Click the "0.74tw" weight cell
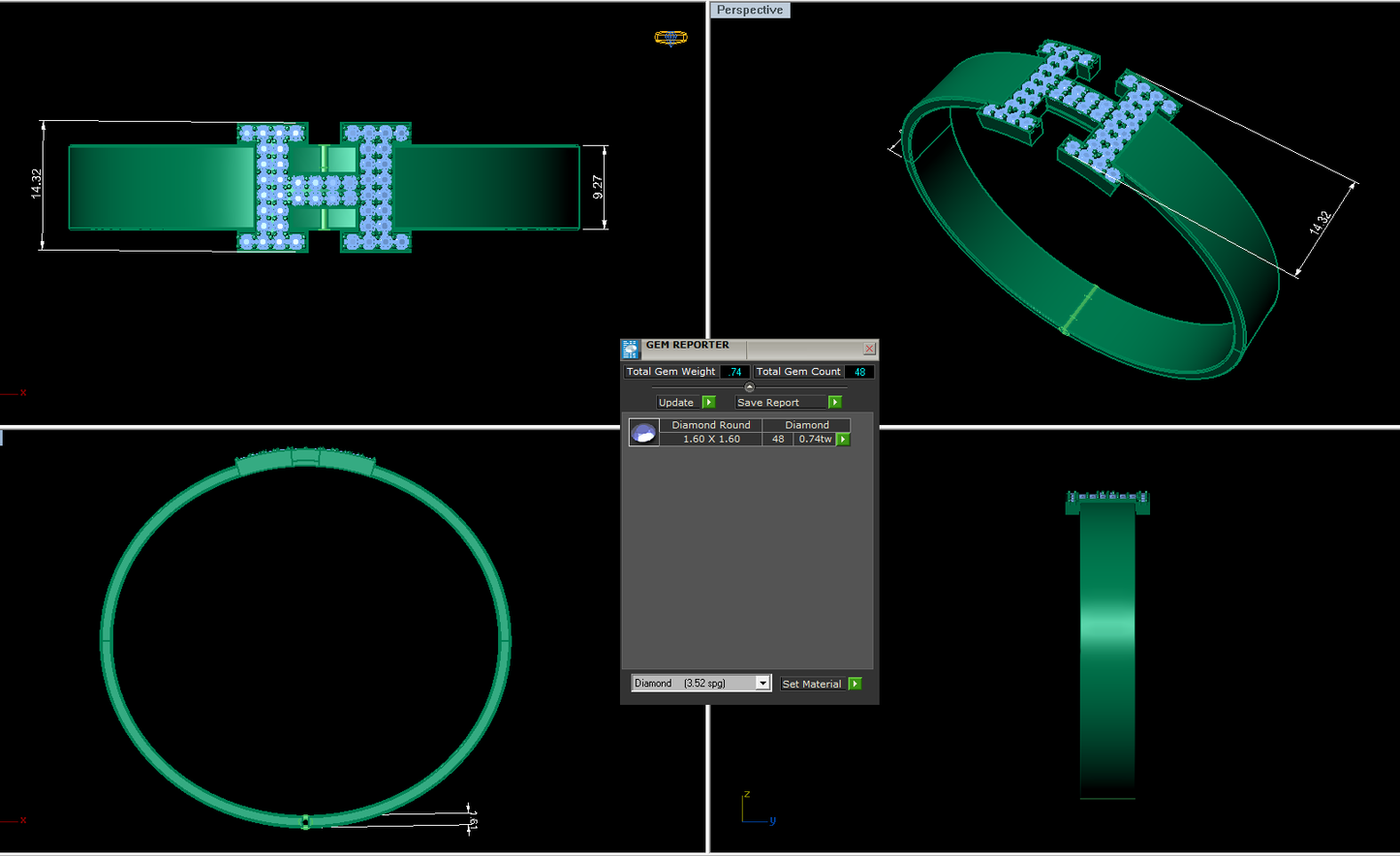This screenshot has height=856, width=1400. (x=815, y=440)
